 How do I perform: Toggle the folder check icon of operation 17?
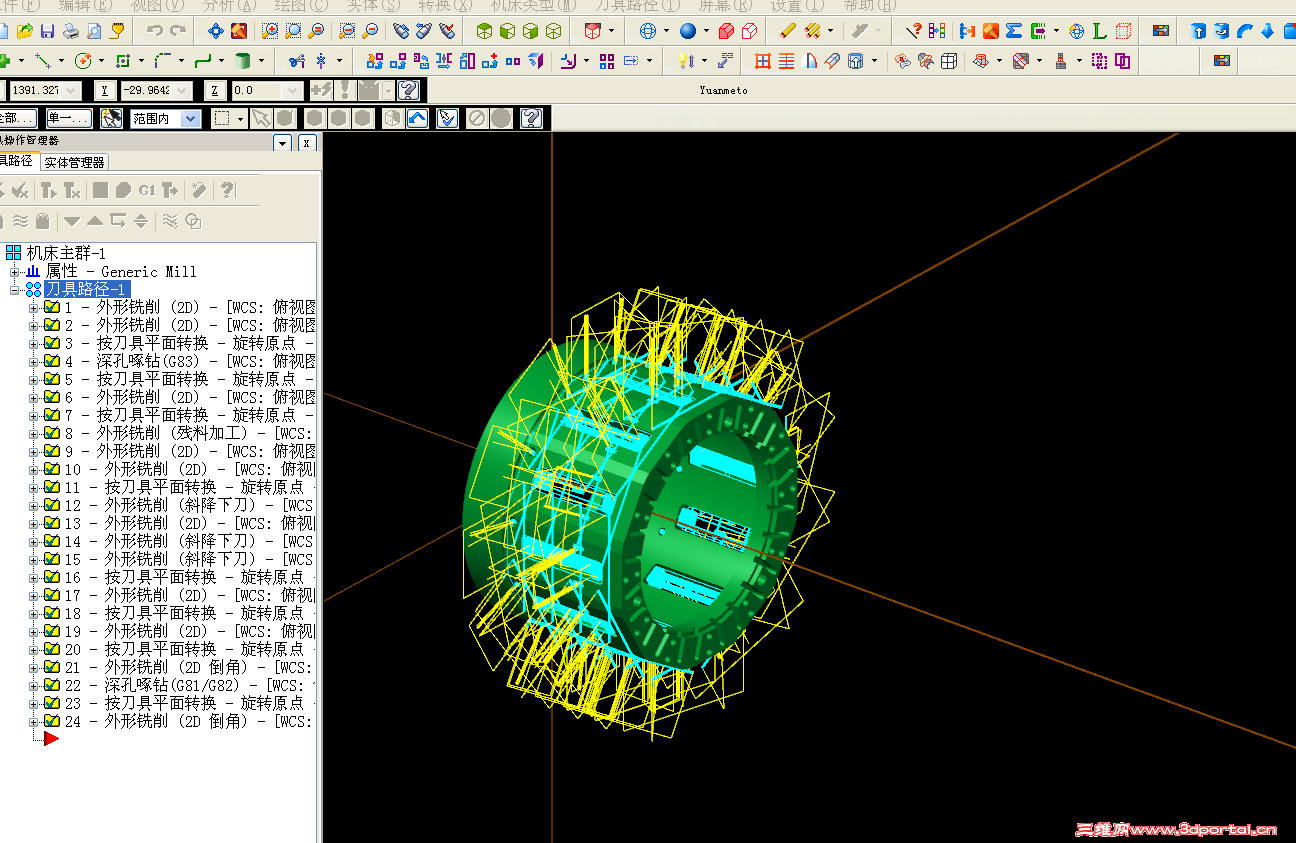(52, 595)
